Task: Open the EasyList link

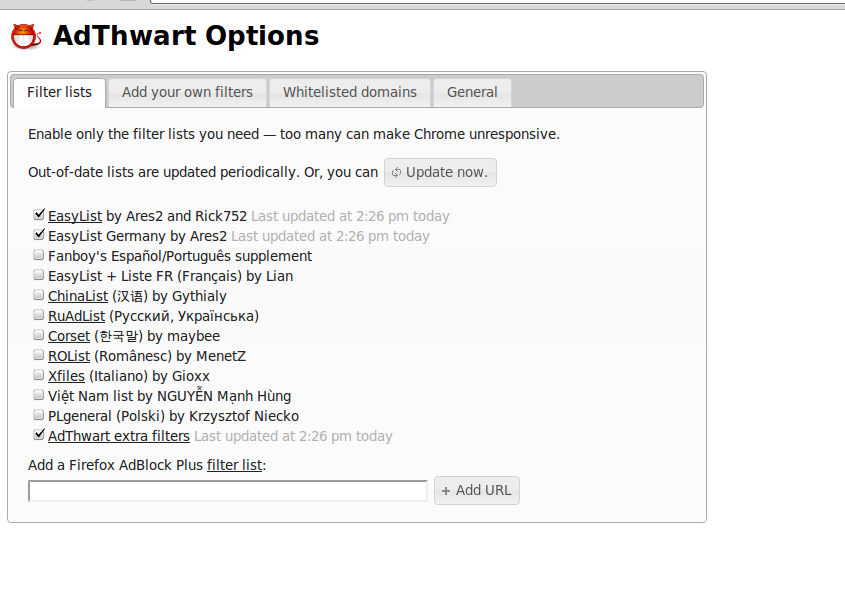Action: point(75,216)
